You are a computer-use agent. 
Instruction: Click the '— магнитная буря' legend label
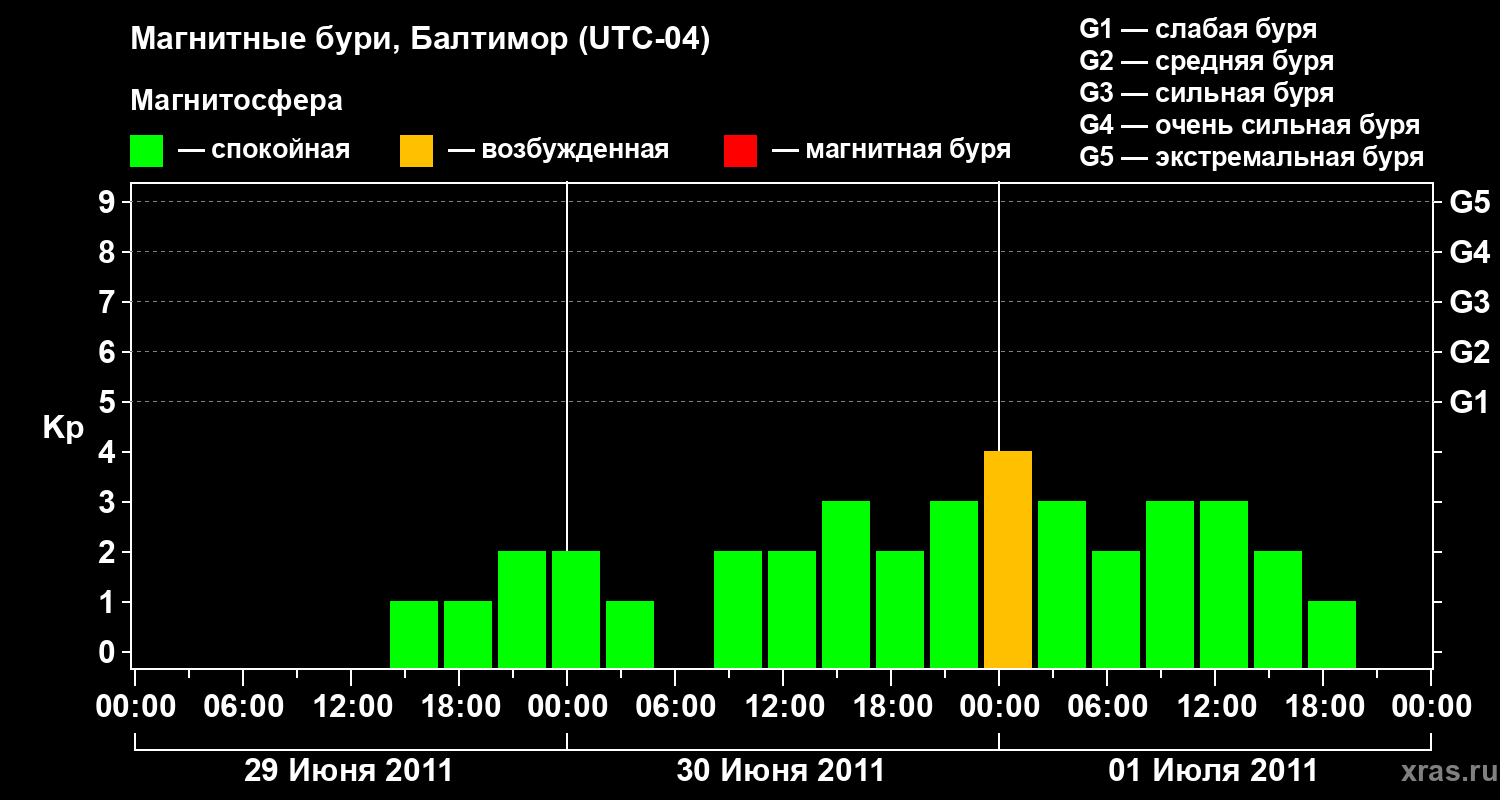[892, 150]
